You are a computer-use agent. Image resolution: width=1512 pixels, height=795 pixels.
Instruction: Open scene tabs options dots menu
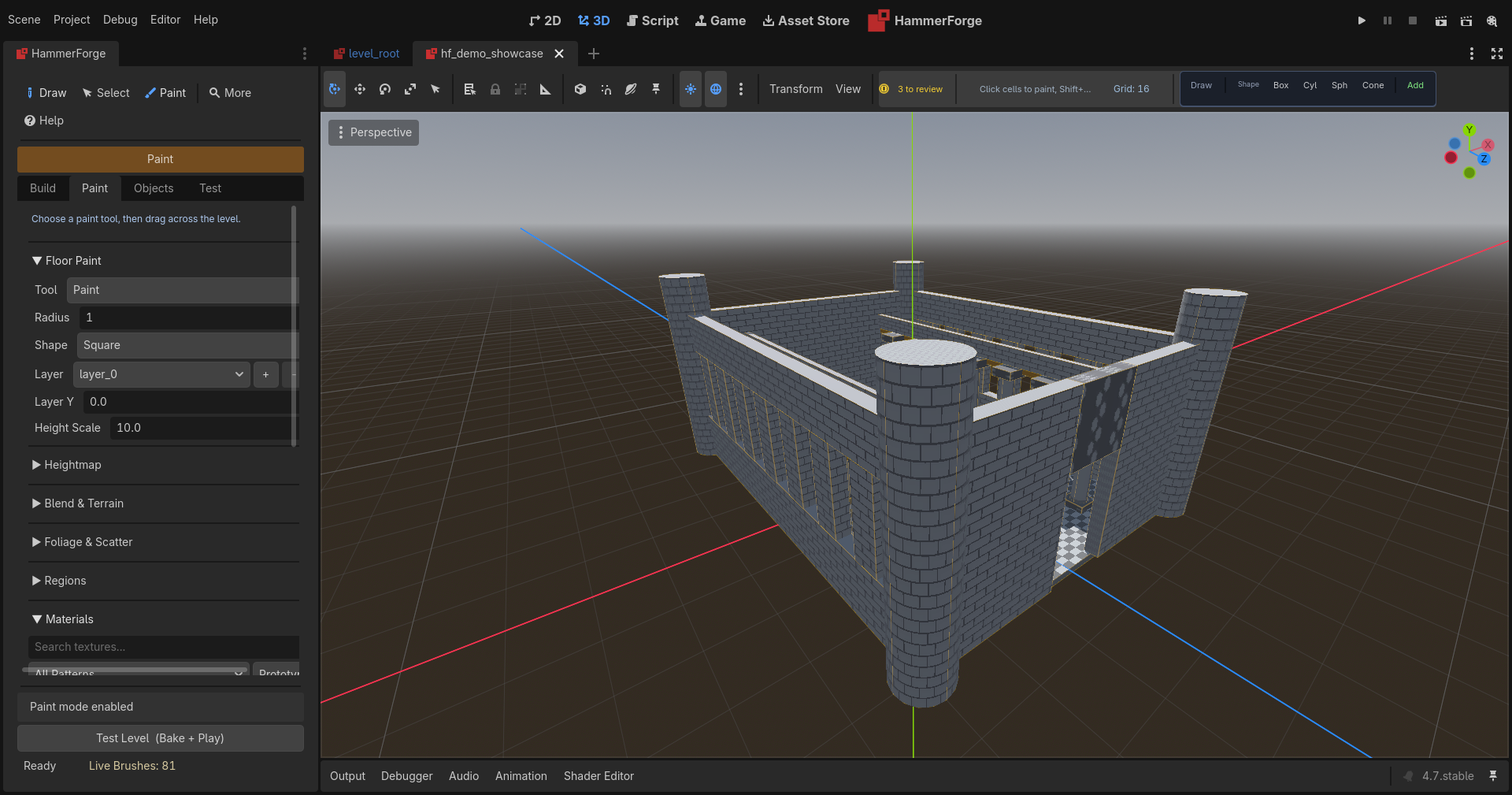1472,54
